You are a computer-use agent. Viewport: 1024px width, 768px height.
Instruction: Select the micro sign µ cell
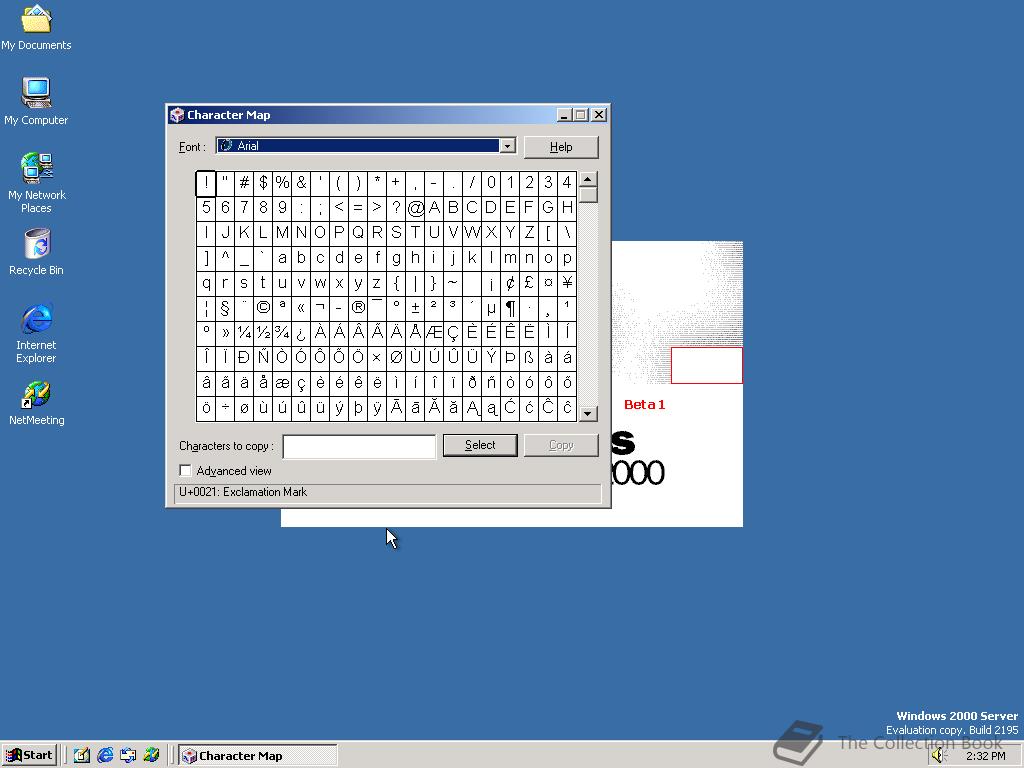[491, 308]
